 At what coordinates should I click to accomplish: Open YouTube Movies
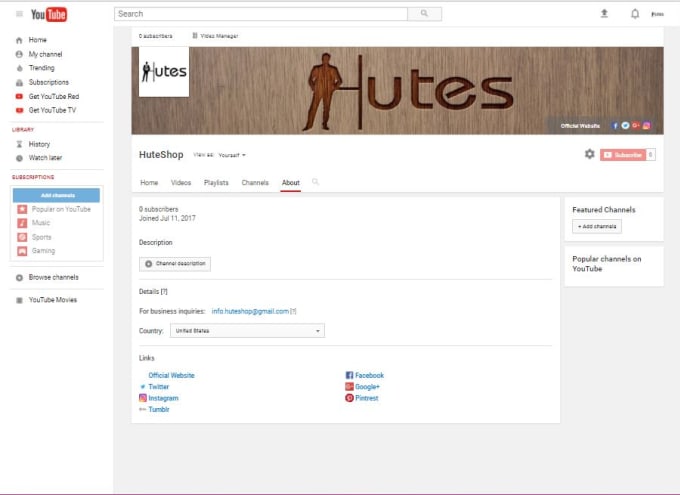(52, 300)
